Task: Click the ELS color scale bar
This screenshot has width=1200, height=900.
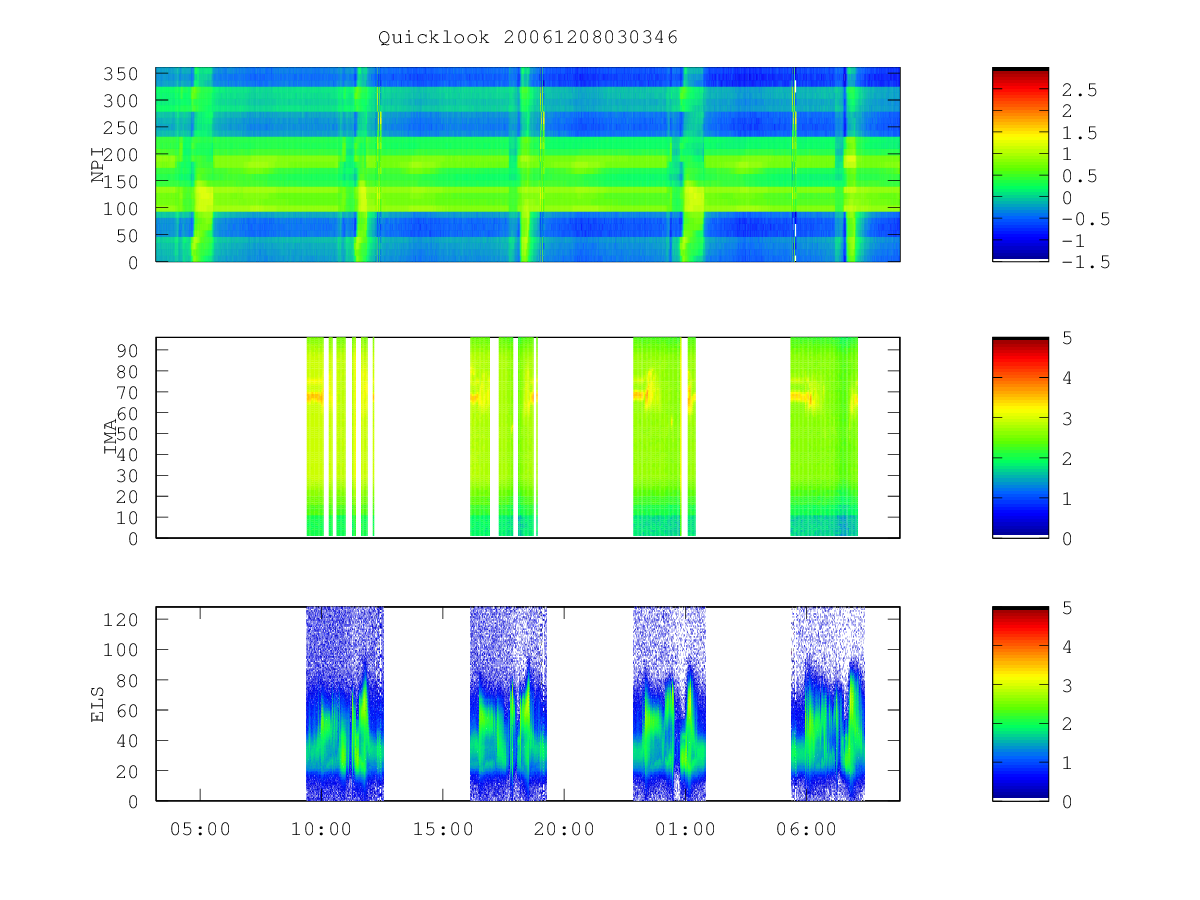Action: (x=1020, y=704)
